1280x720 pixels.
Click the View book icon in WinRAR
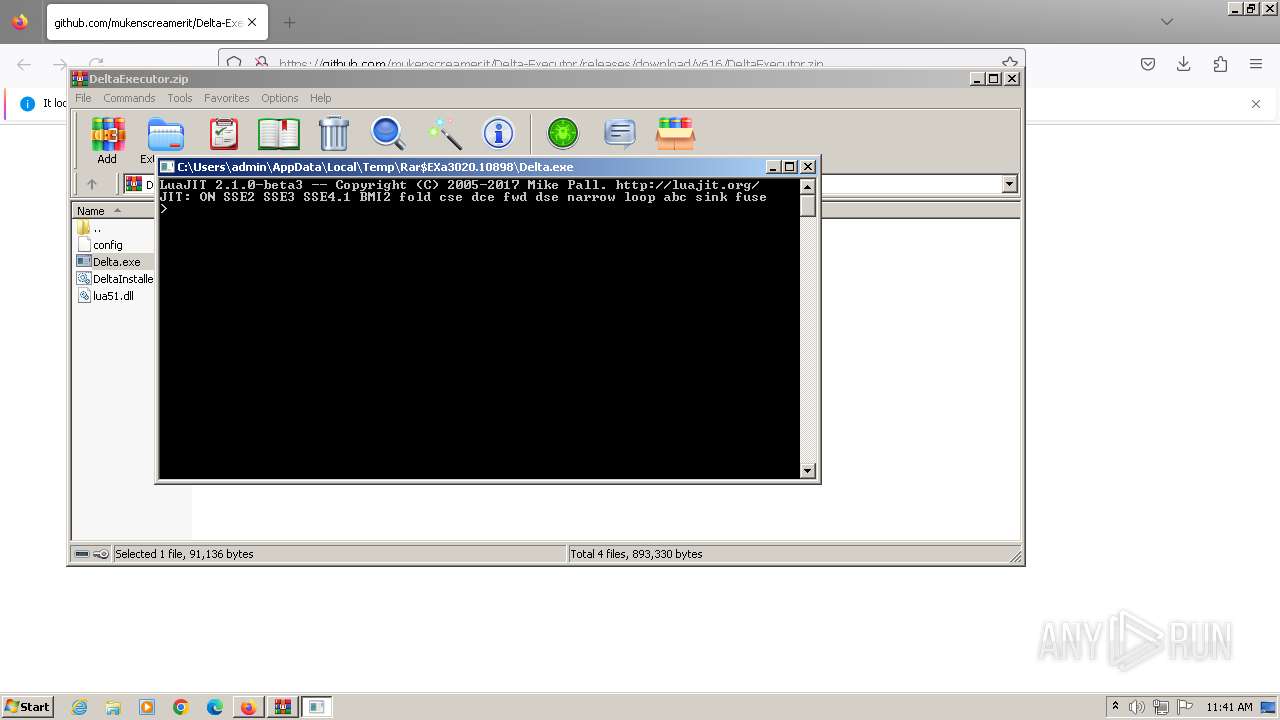coord(279,134)
